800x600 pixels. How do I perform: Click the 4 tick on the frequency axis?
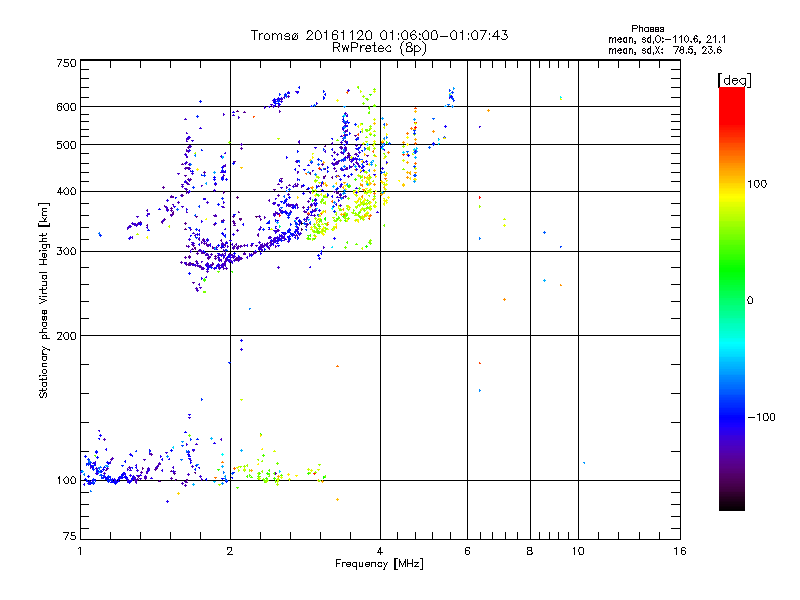pos(380,551)
